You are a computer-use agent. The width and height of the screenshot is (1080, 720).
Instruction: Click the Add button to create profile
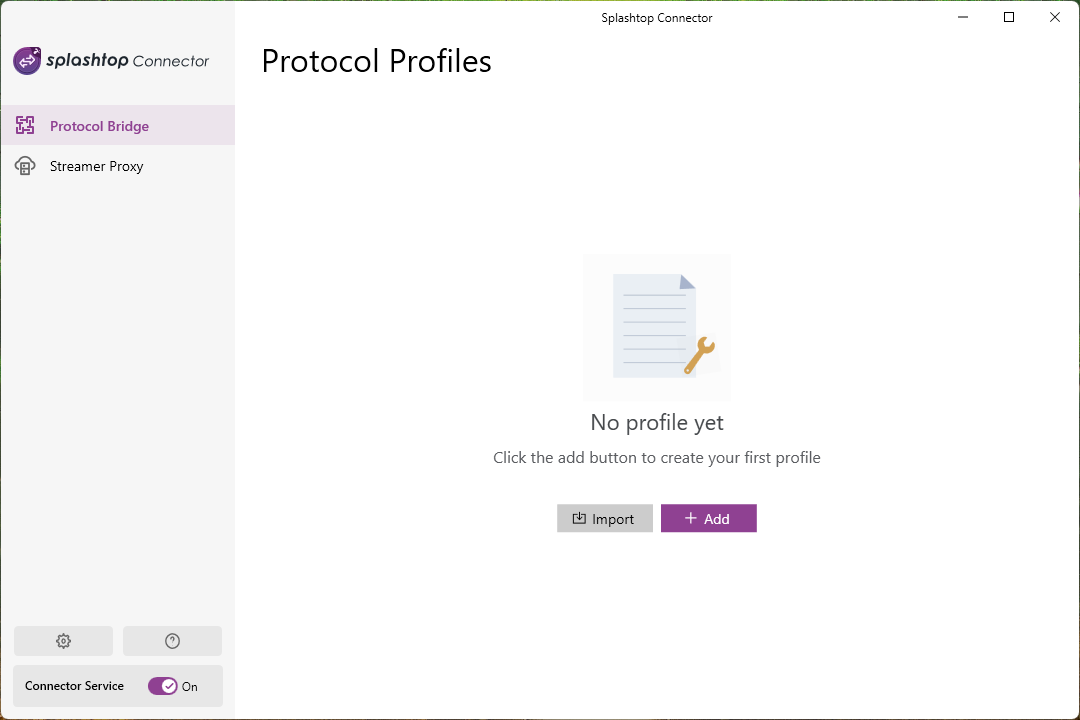(709, 518)
